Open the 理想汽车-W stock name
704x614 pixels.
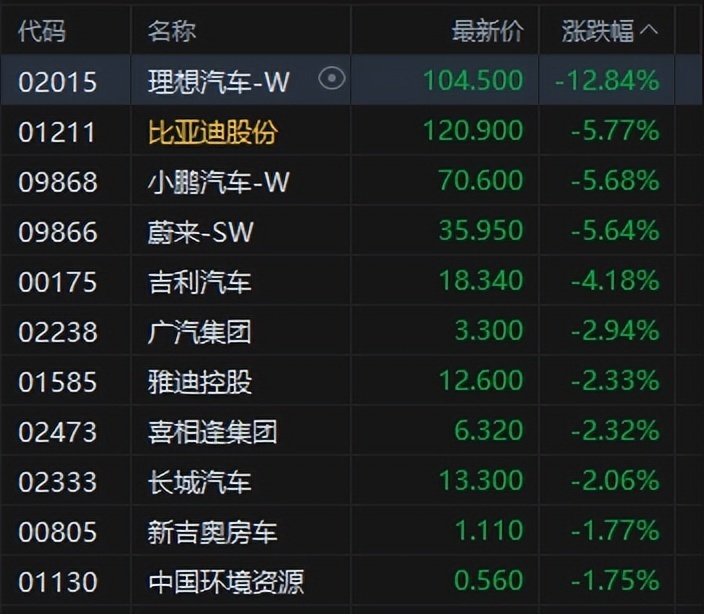pos(219,82)
